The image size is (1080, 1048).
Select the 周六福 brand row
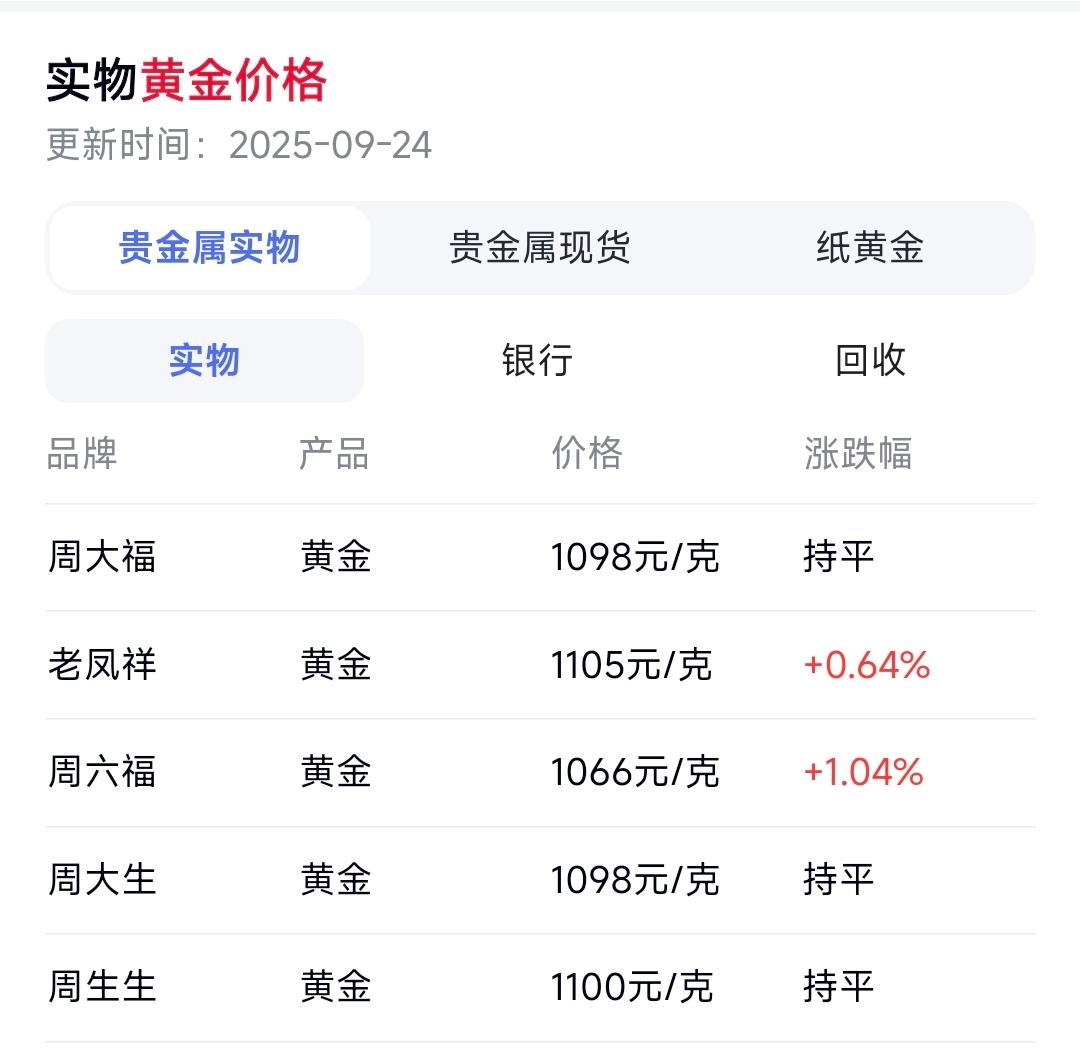click(x=540, y=773)
